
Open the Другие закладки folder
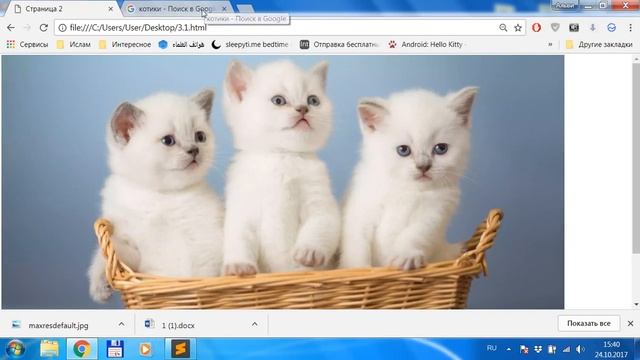pyautogui.click(x=599, y=44)
